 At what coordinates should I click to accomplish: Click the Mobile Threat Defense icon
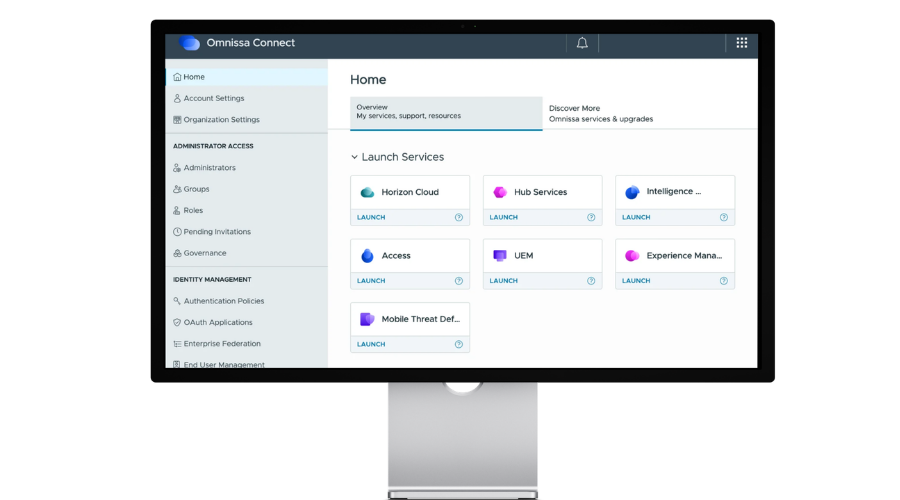[367, 319]
